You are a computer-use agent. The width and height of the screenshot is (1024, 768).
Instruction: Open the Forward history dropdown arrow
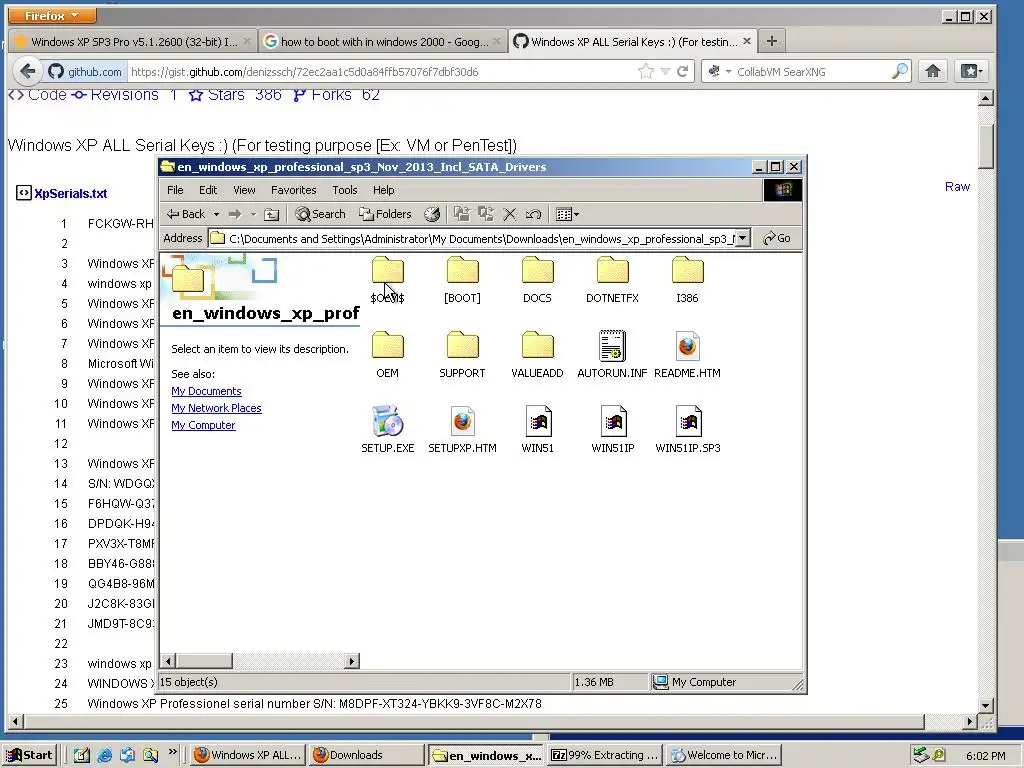(x=253, y=214)
